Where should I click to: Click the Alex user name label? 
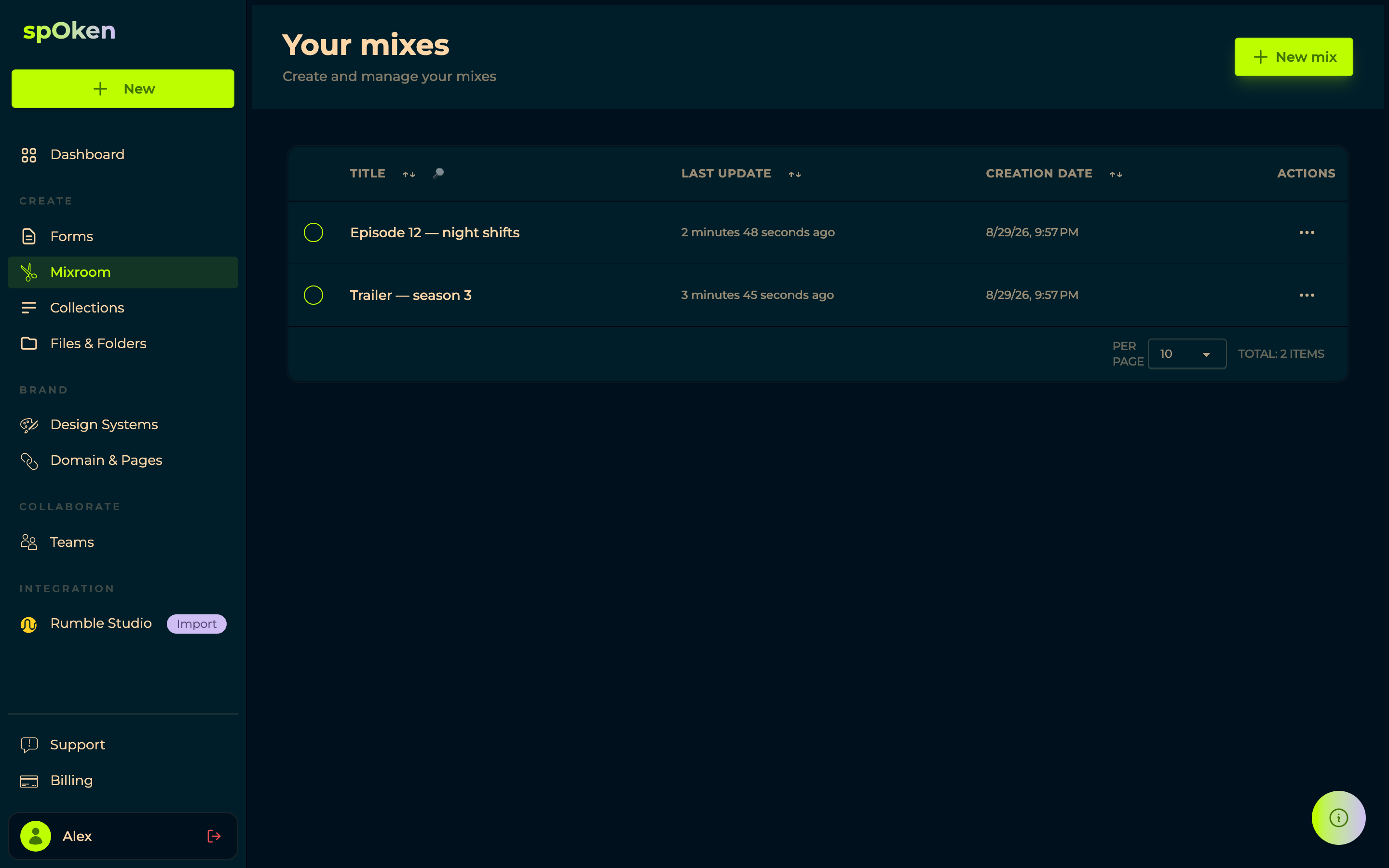point(77,836)
